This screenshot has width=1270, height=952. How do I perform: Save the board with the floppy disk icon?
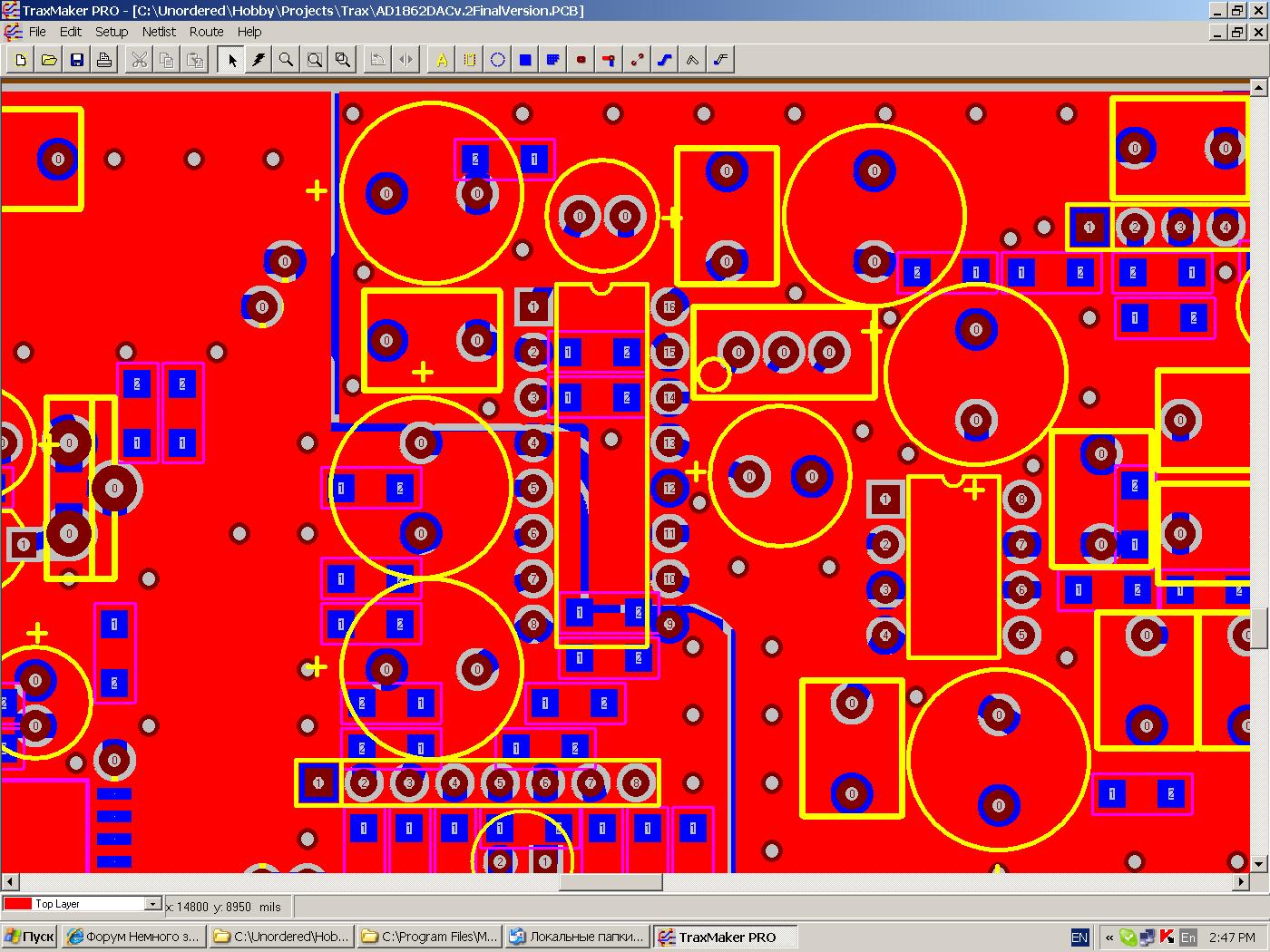77,60
